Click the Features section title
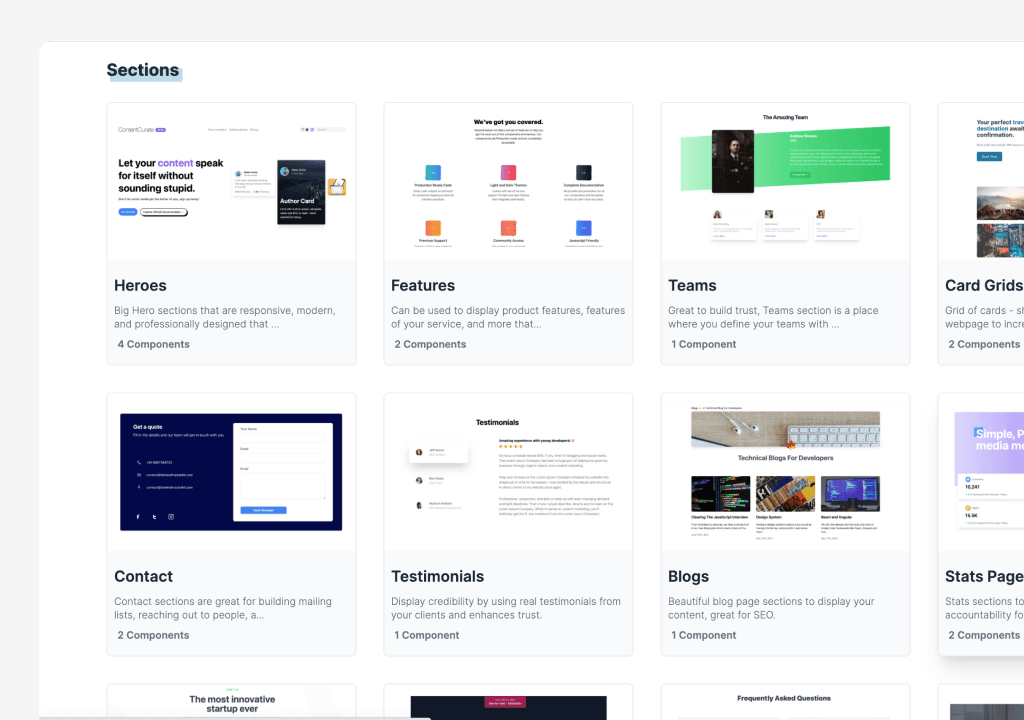This screenshot has width=1024, height=720. [423, 286]
